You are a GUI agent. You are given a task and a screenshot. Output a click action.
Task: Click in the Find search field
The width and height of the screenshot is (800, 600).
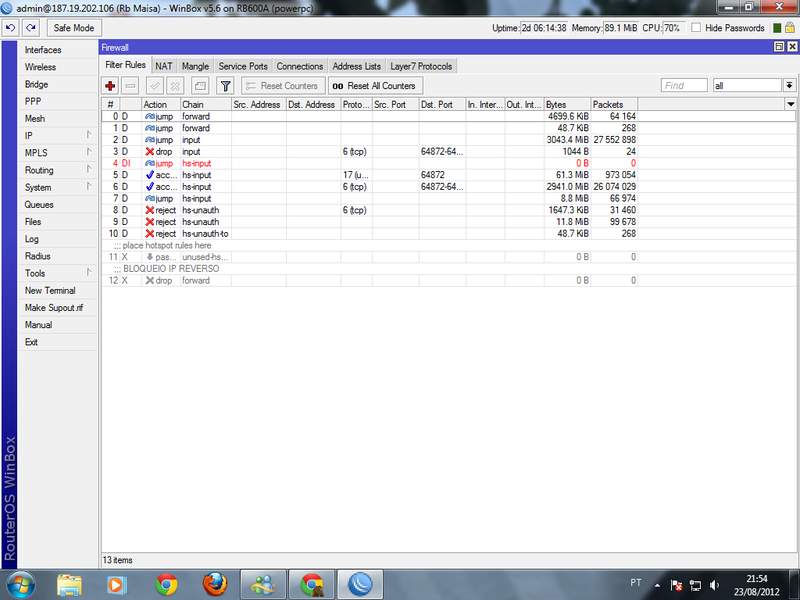coord(684,86)
